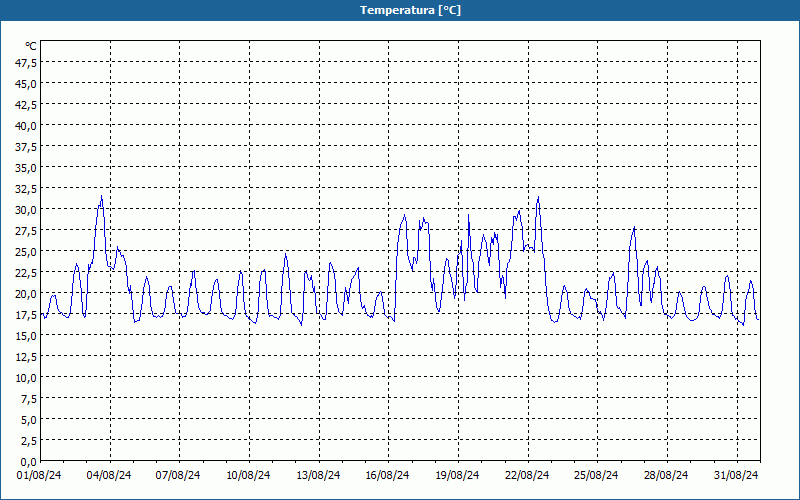800x500 pixels.
Task: Click the 19/08/24 date label
Action: coord(457,476)
